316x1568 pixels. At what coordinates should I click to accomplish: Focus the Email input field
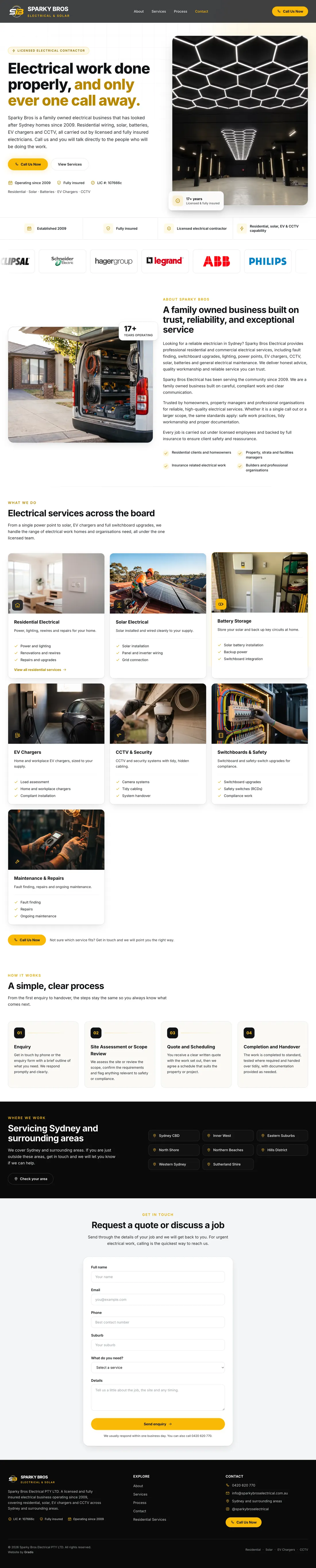pos(158,1299)
